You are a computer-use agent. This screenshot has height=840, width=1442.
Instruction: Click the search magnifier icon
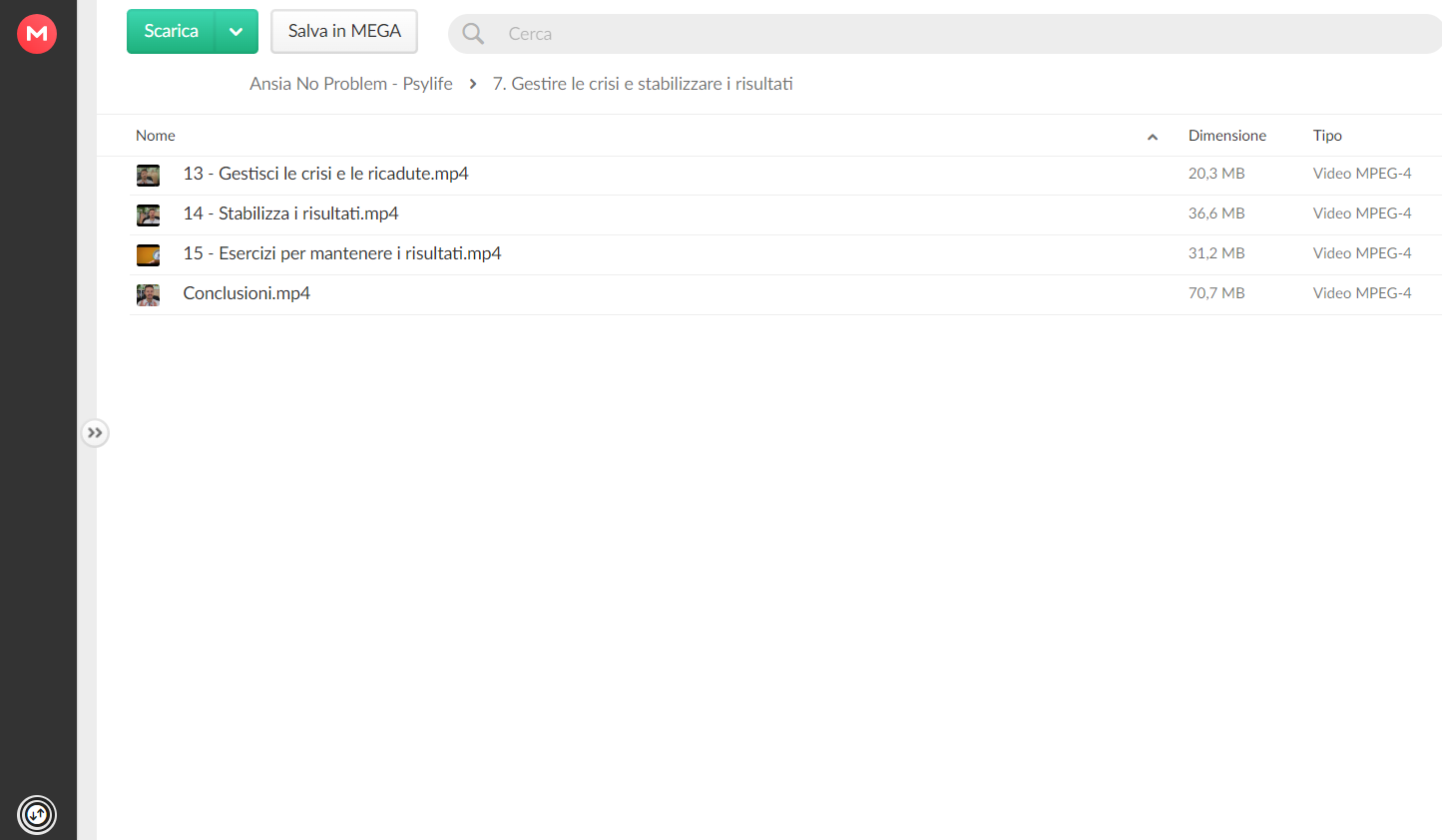tap(473, 34)
